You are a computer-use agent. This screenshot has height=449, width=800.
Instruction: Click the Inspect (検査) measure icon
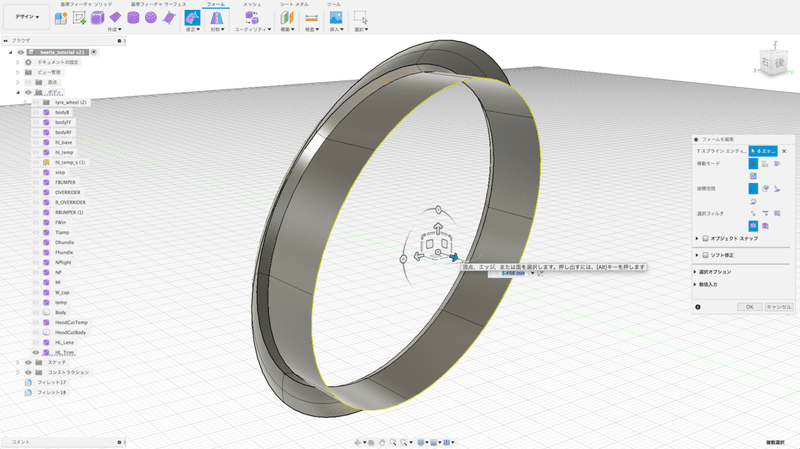point(311,18)
